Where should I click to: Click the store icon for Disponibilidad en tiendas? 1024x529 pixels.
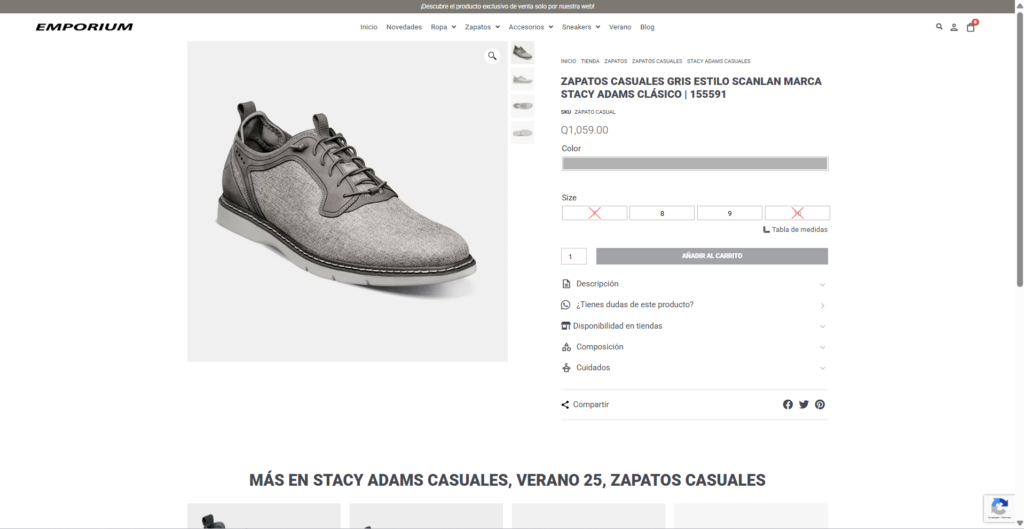click(x=566, y=326)
